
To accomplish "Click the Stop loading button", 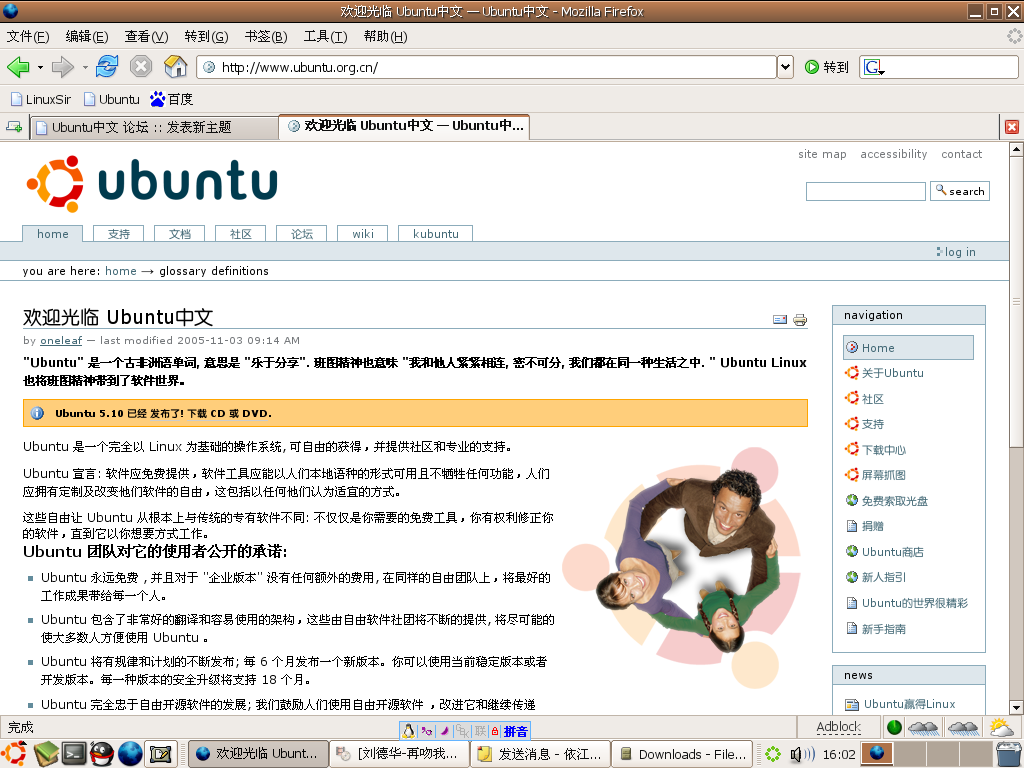I will (x=140, y=67).
